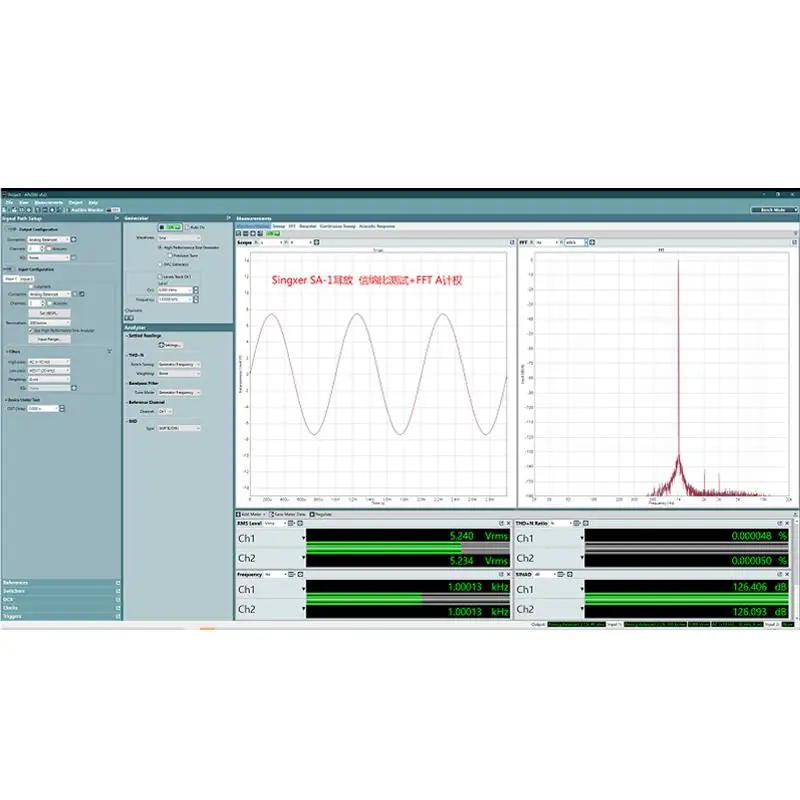Close the SINAD meter panel
Image resolution: width=800 pixels, height=800 pixels.
click(787, 574)
